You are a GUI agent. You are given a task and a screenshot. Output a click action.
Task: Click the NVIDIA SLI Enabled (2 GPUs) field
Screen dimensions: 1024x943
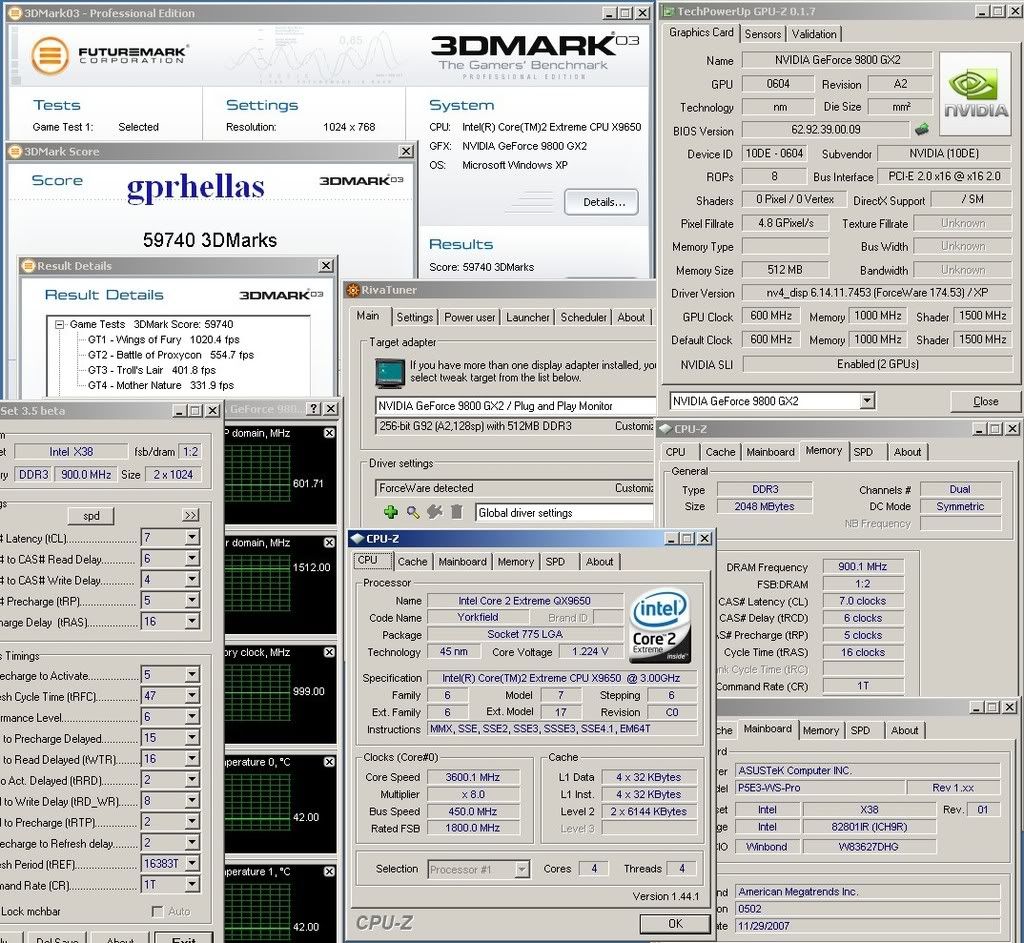(x=877, y=364)
